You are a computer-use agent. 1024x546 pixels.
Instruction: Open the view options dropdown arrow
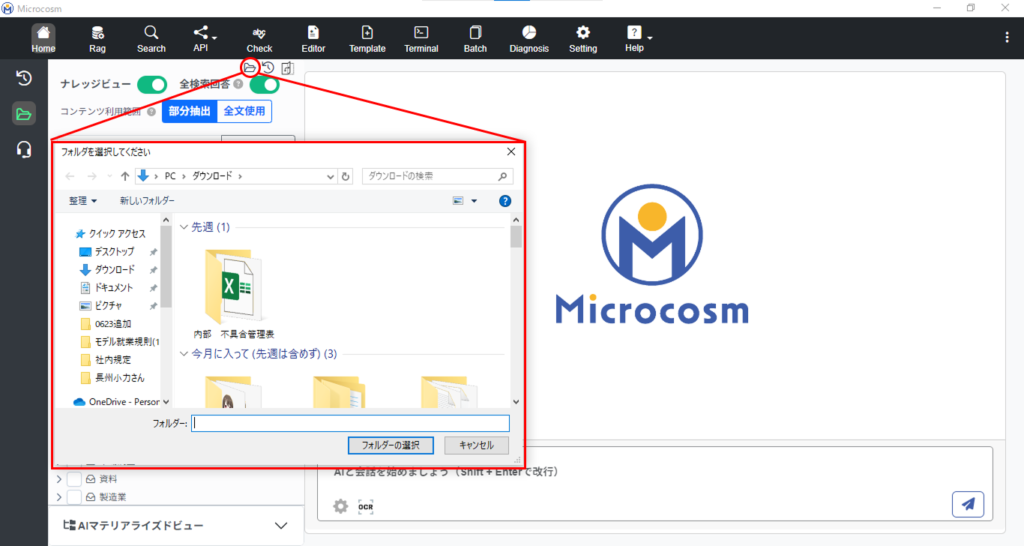(474, 201)
